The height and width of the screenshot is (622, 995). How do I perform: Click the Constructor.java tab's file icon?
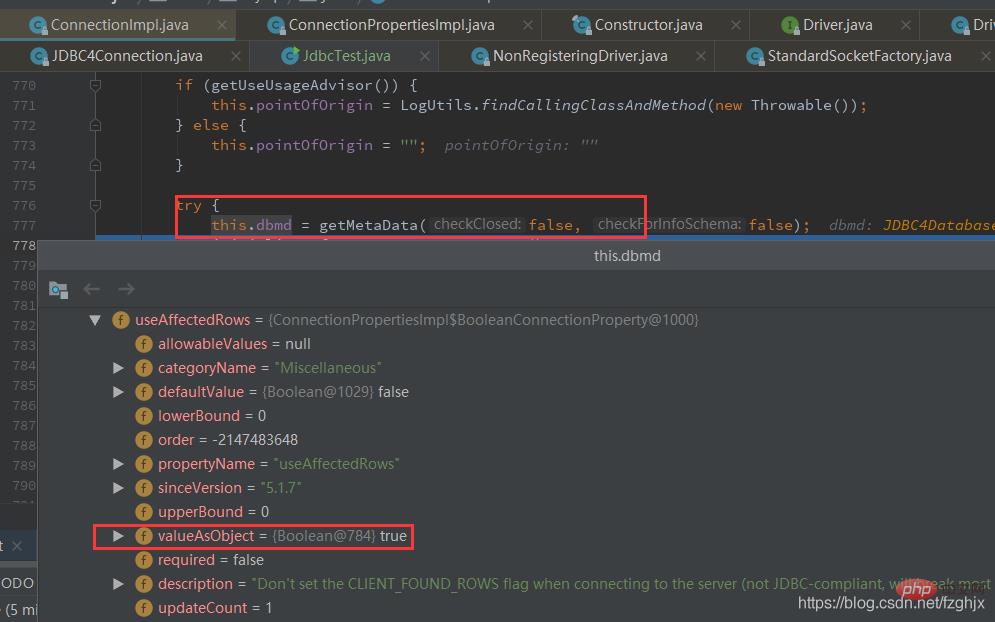[x=580, y=24]
